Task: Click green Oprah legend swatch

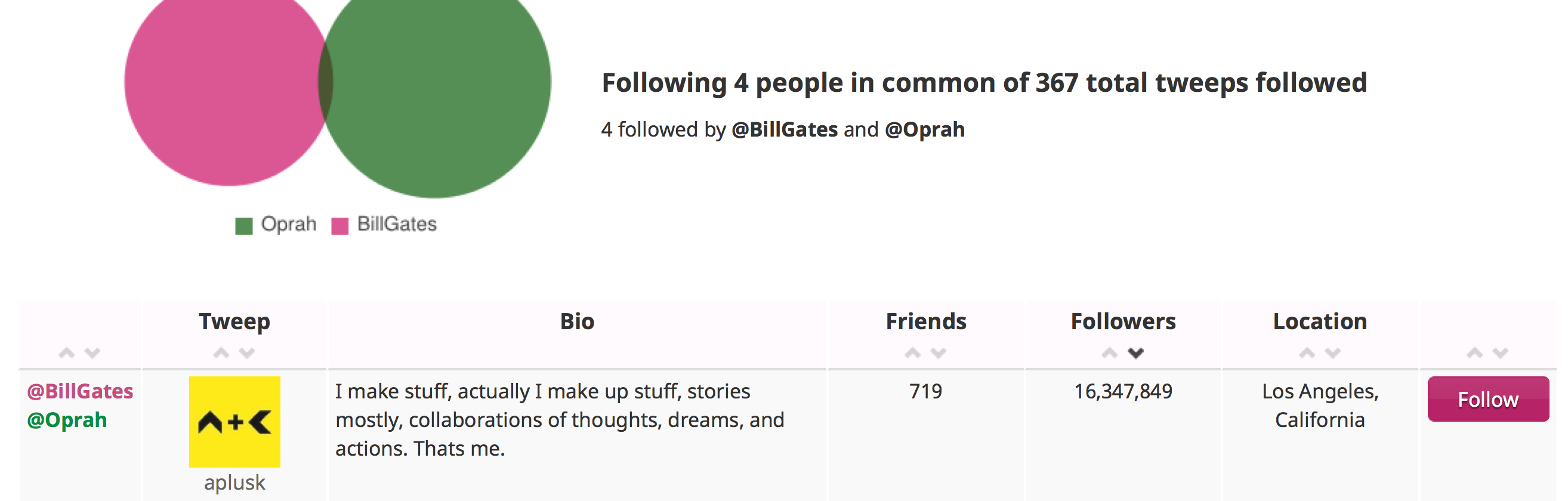Action: point(243,226)
